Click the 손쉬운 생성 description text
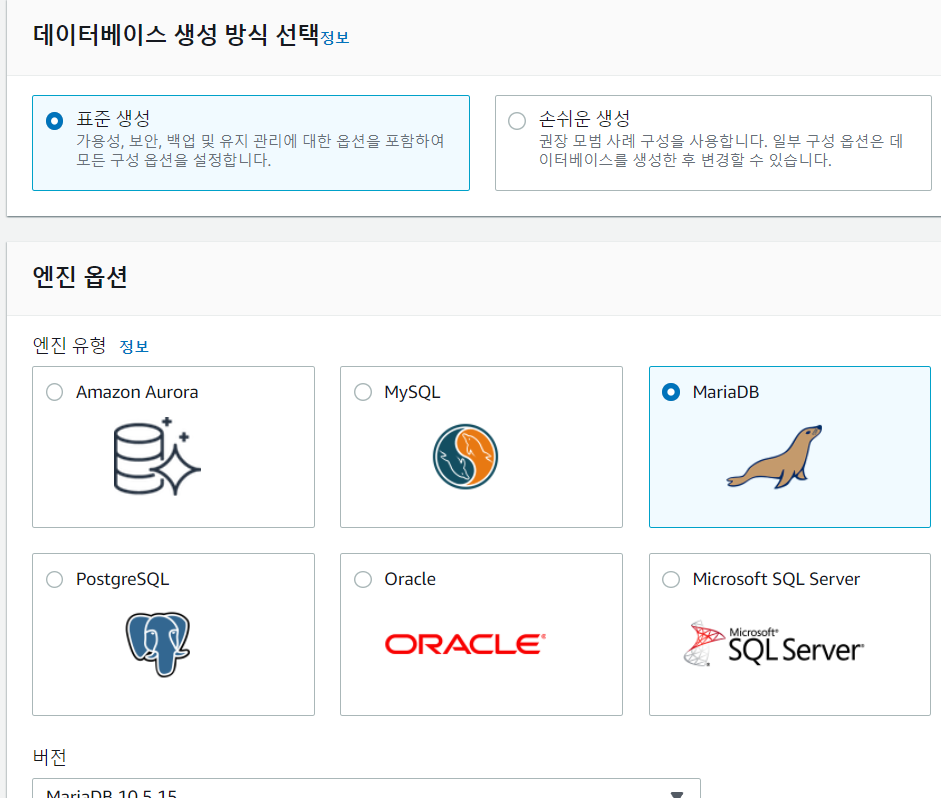Image resolution: width=941 pixels, height=798 pixels. 721,151
